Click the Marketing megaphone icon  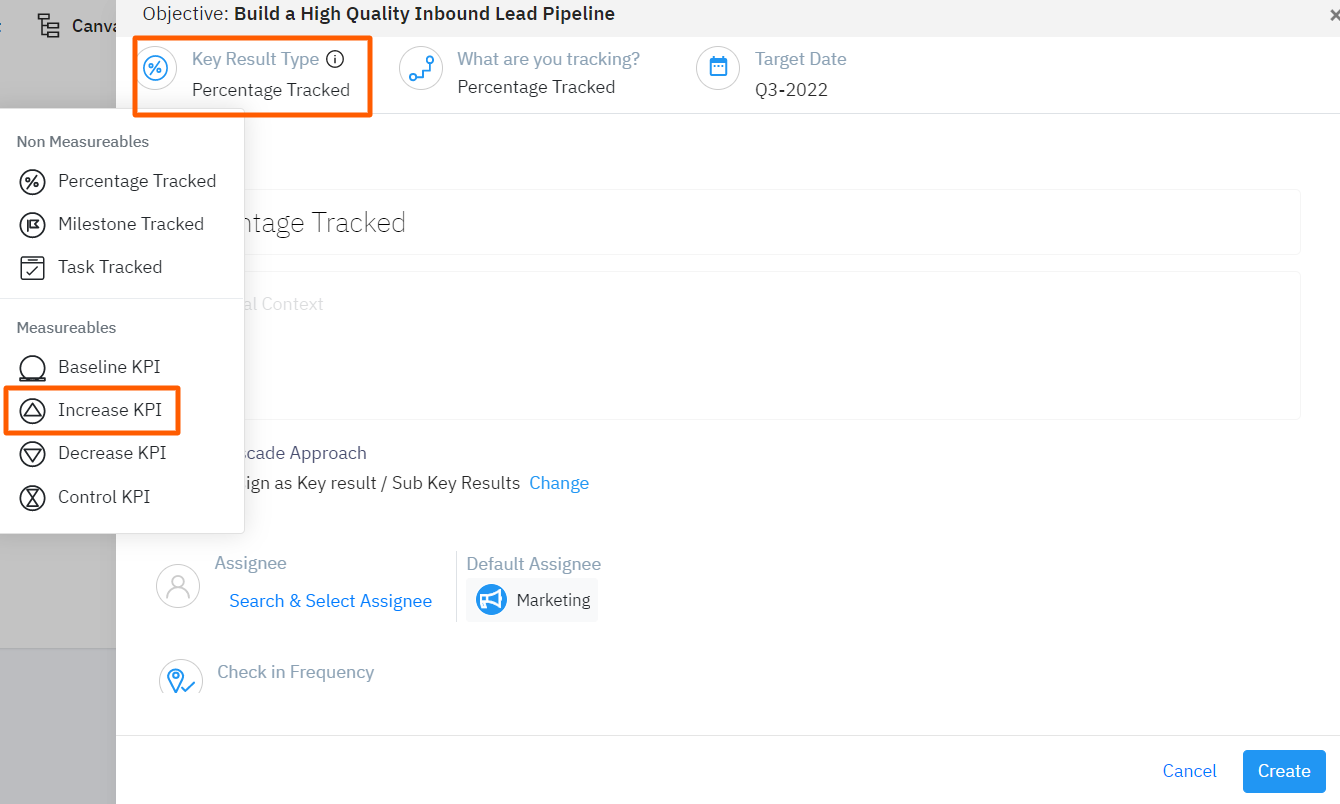pyautogui.click(x=491, y=600)
